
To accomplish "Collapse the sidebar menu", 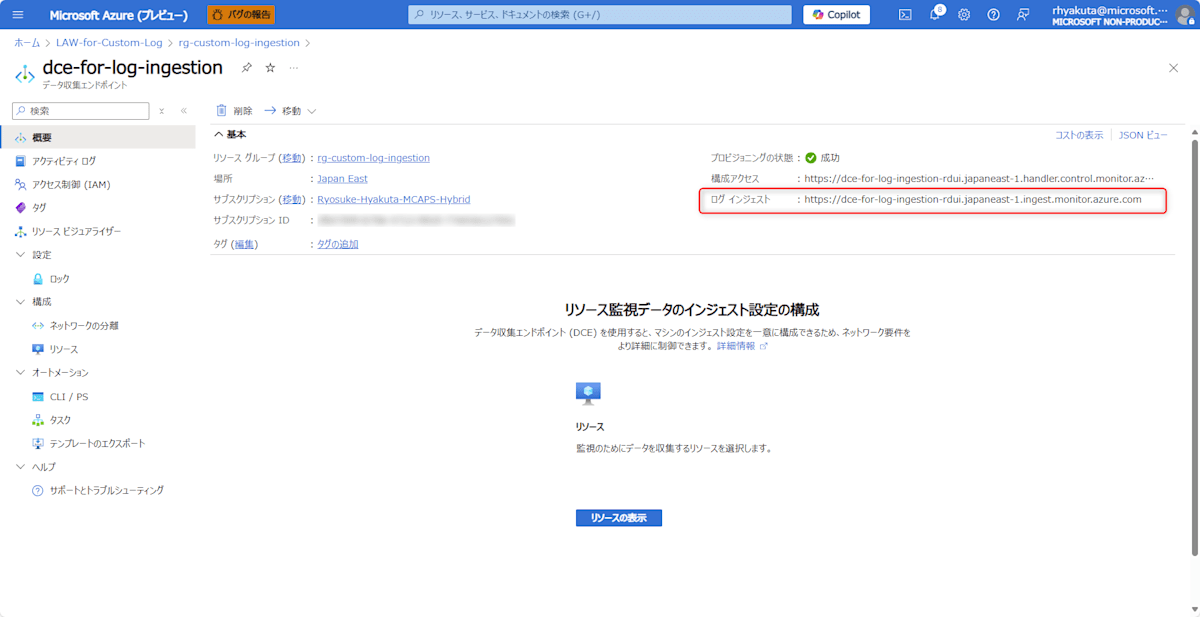I will click(183, 111).
